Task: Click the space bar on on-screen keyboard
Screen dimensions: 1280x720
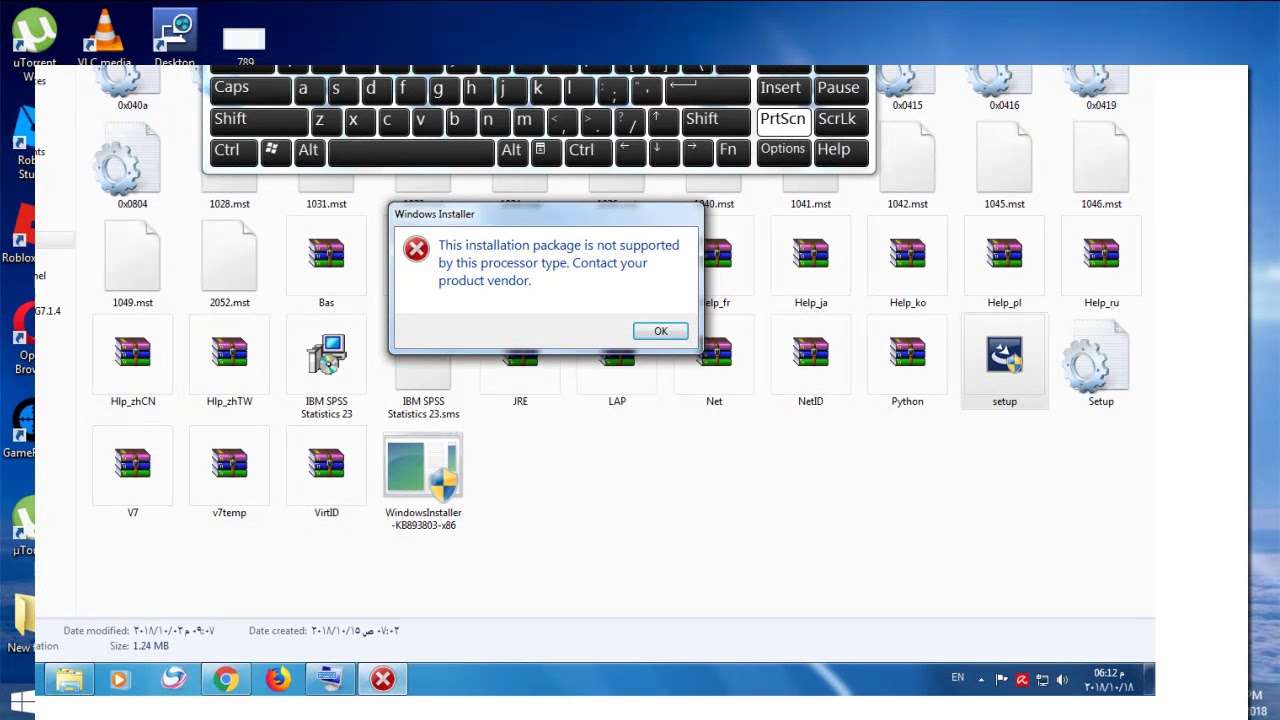Action: (411, 152)
